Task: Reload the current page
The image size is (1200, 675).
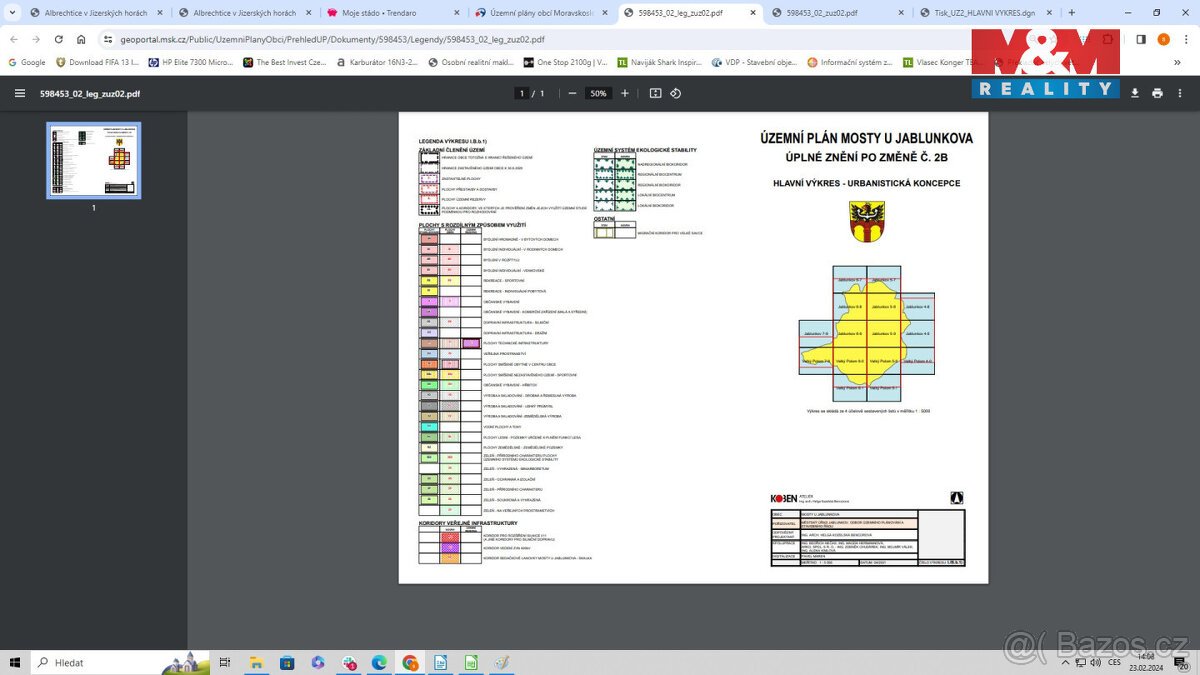Action: click(x=59, y=39)
